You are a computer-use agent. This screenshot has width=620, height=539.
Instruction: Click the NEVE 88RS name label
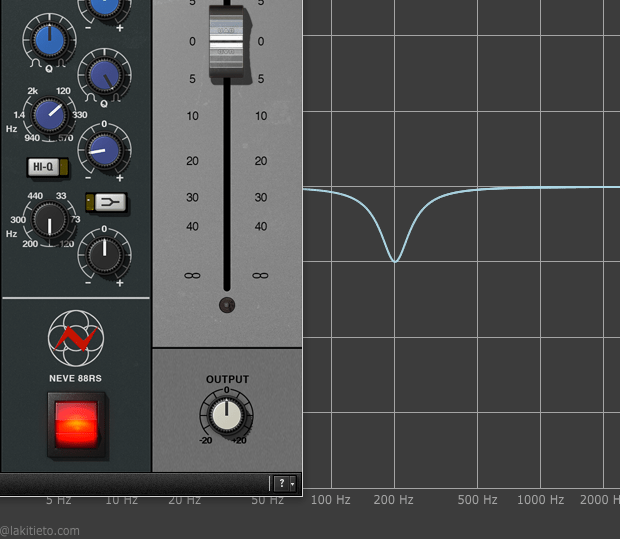point(77,378)
